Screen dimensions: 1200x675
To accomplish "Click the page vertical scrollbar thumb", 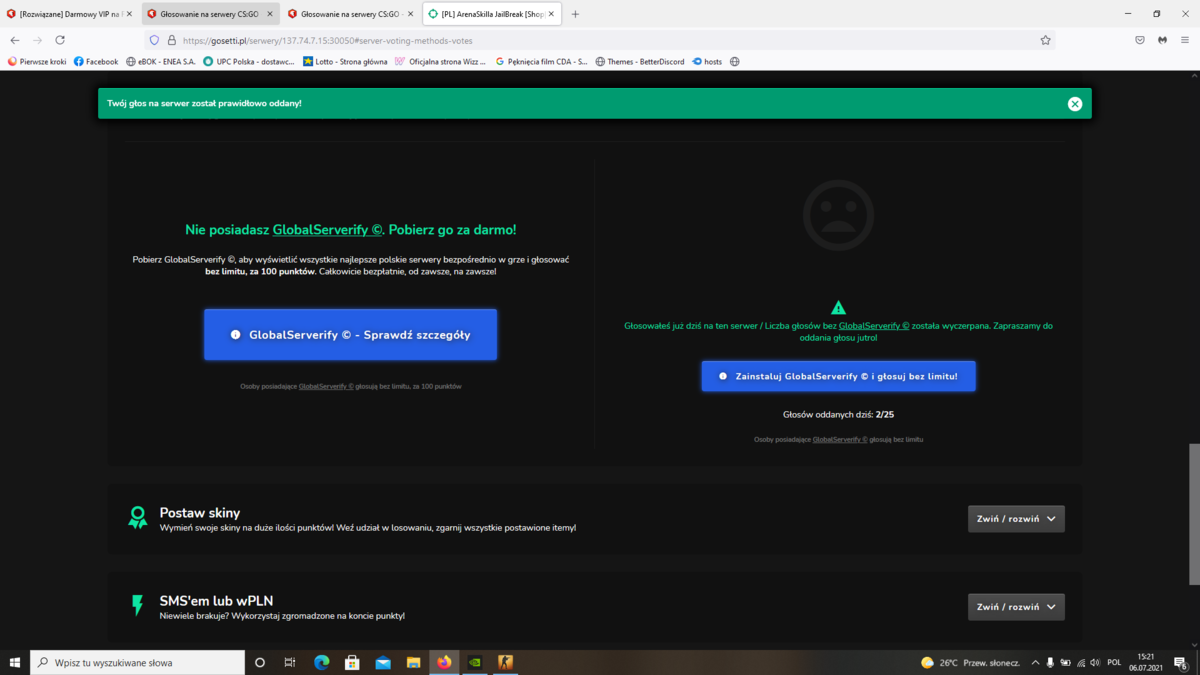I will pos(1194,514).
